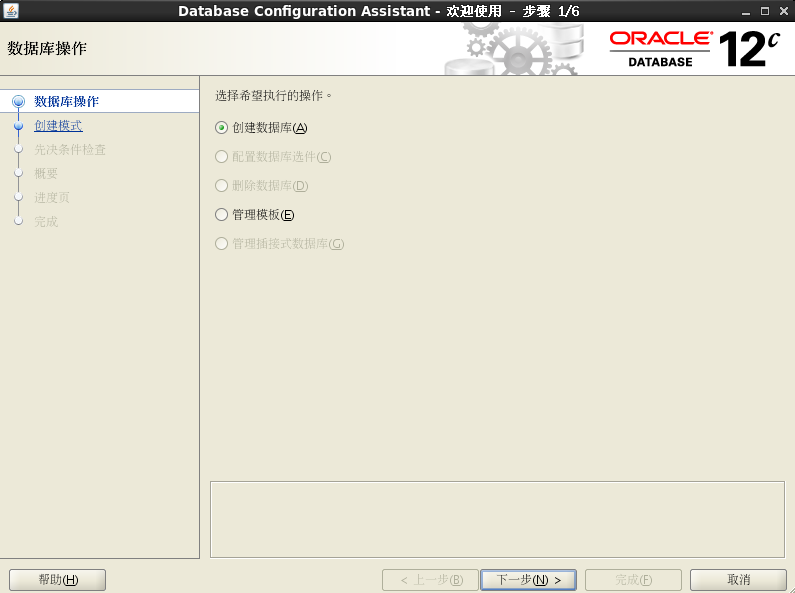The image size is (795, 593).
Task: Minimize the Database Configuration Assistant window
Action: (x=745, y=11)
